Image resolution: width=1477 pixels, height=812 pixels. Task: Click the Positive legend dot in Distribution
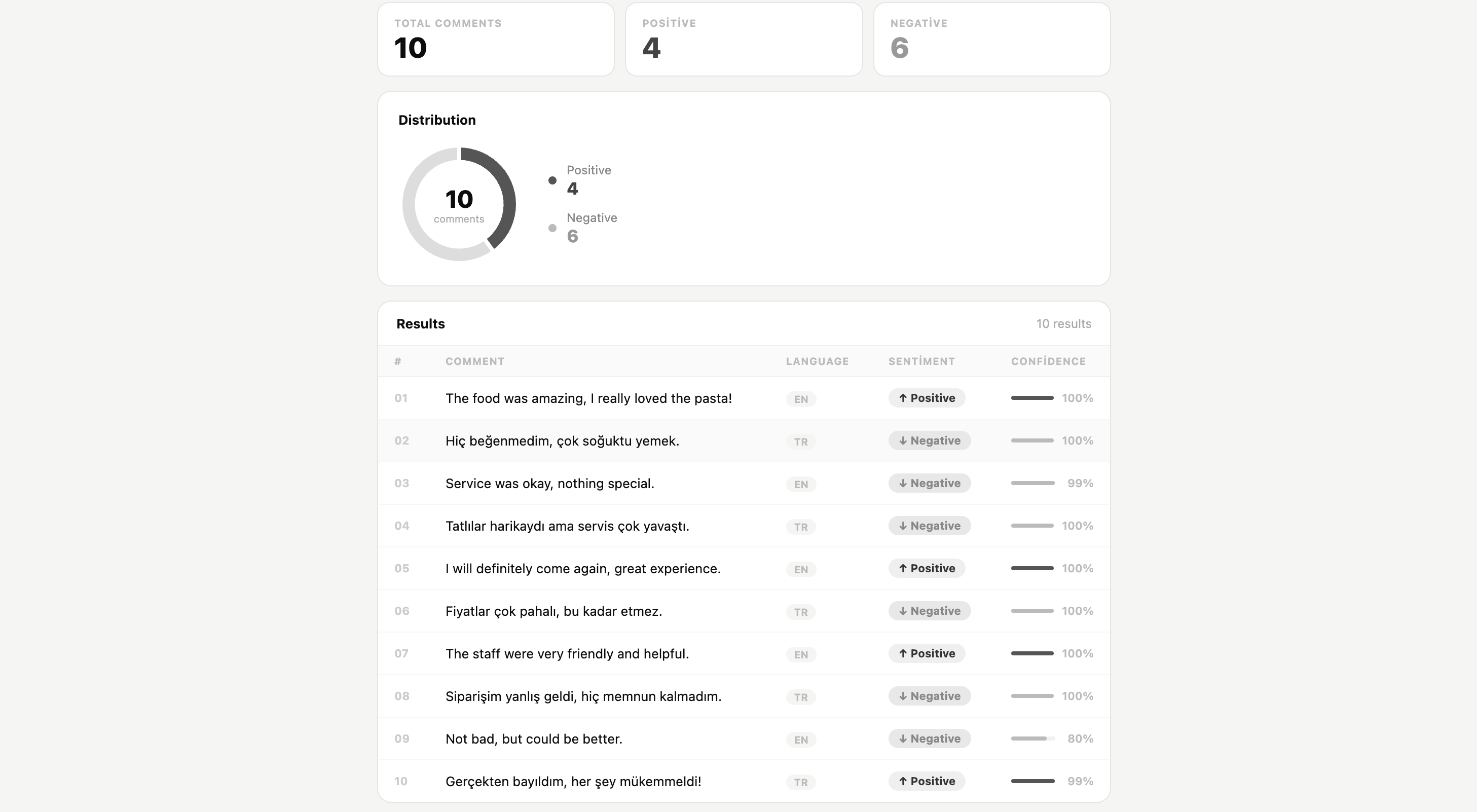[x=552, y=180]
